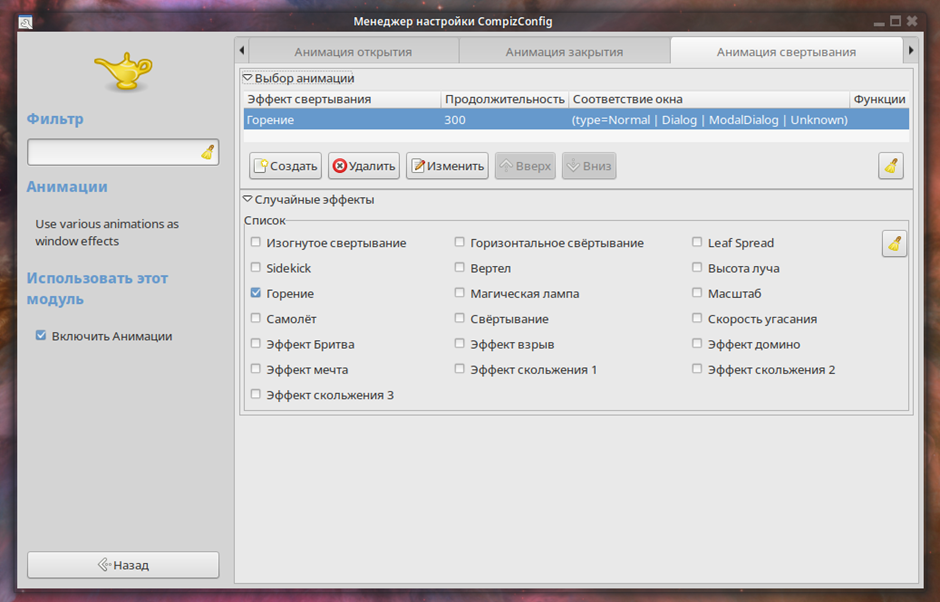
Task: Click the Вверх button
Action: pyautogui.click(x=525, y=166)
